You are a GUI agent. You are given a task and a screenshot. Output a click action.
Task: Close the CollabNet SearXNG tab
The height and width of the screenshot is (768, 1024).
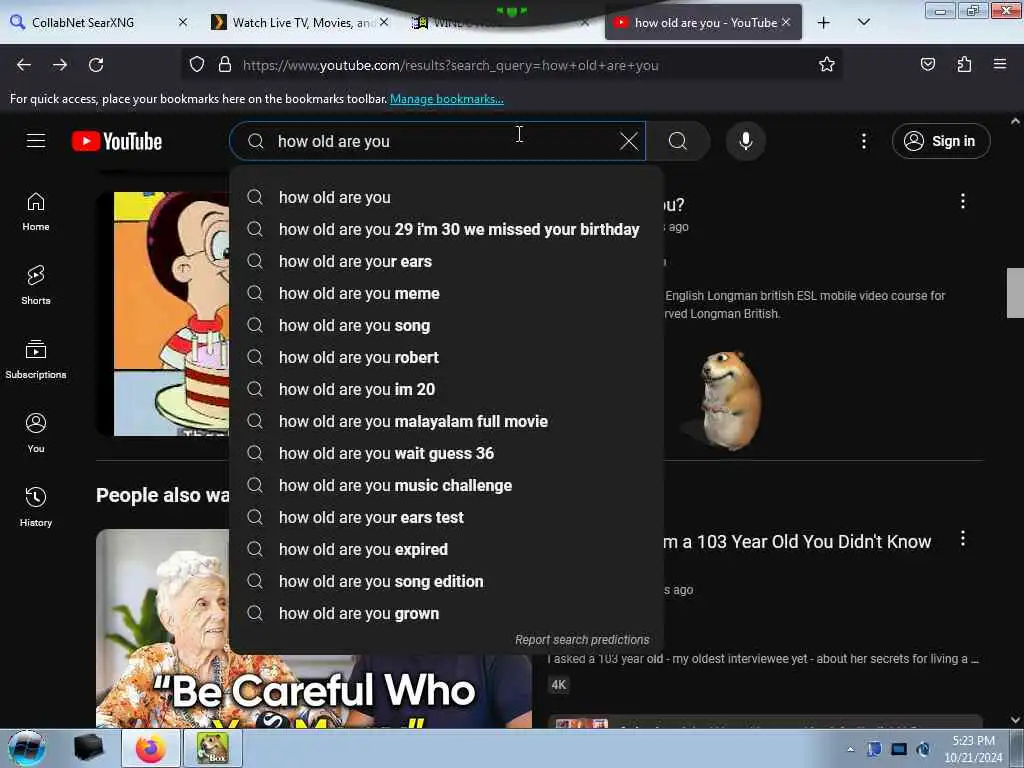click(x=183, y=23)
